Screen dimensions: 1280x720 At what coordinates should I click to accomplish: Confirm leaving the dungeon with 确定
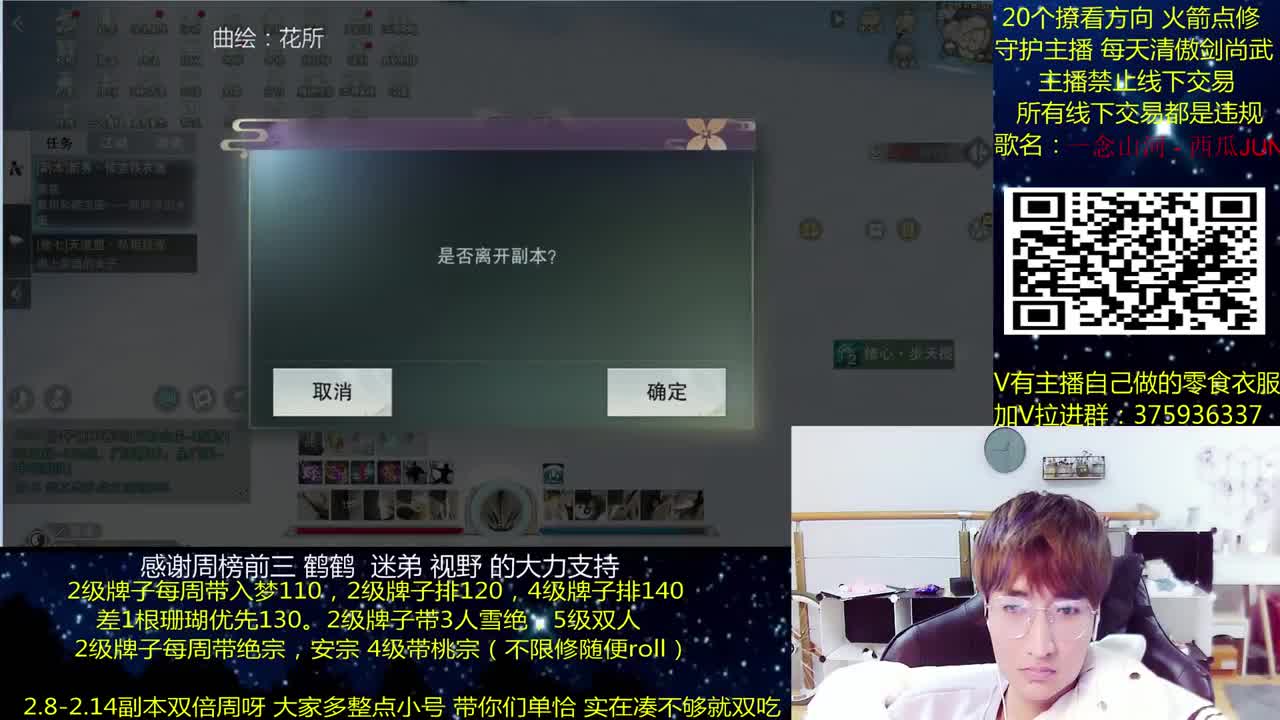666,392
